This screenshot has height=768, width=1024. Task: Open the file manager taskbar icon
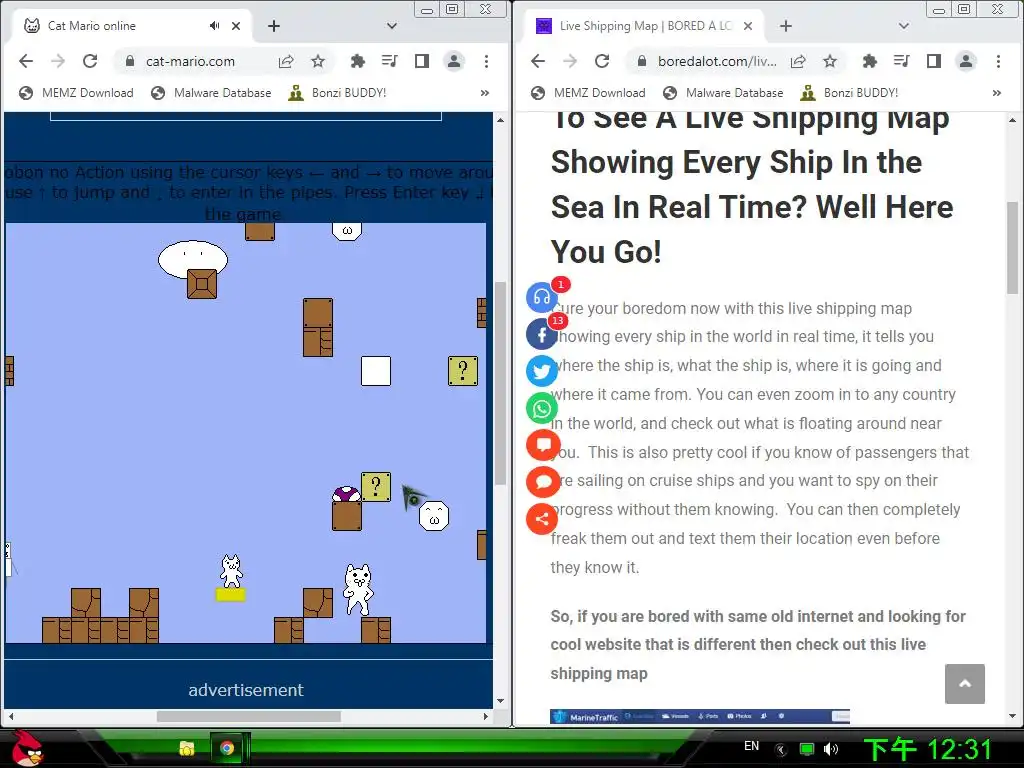(x=187, y=748)
